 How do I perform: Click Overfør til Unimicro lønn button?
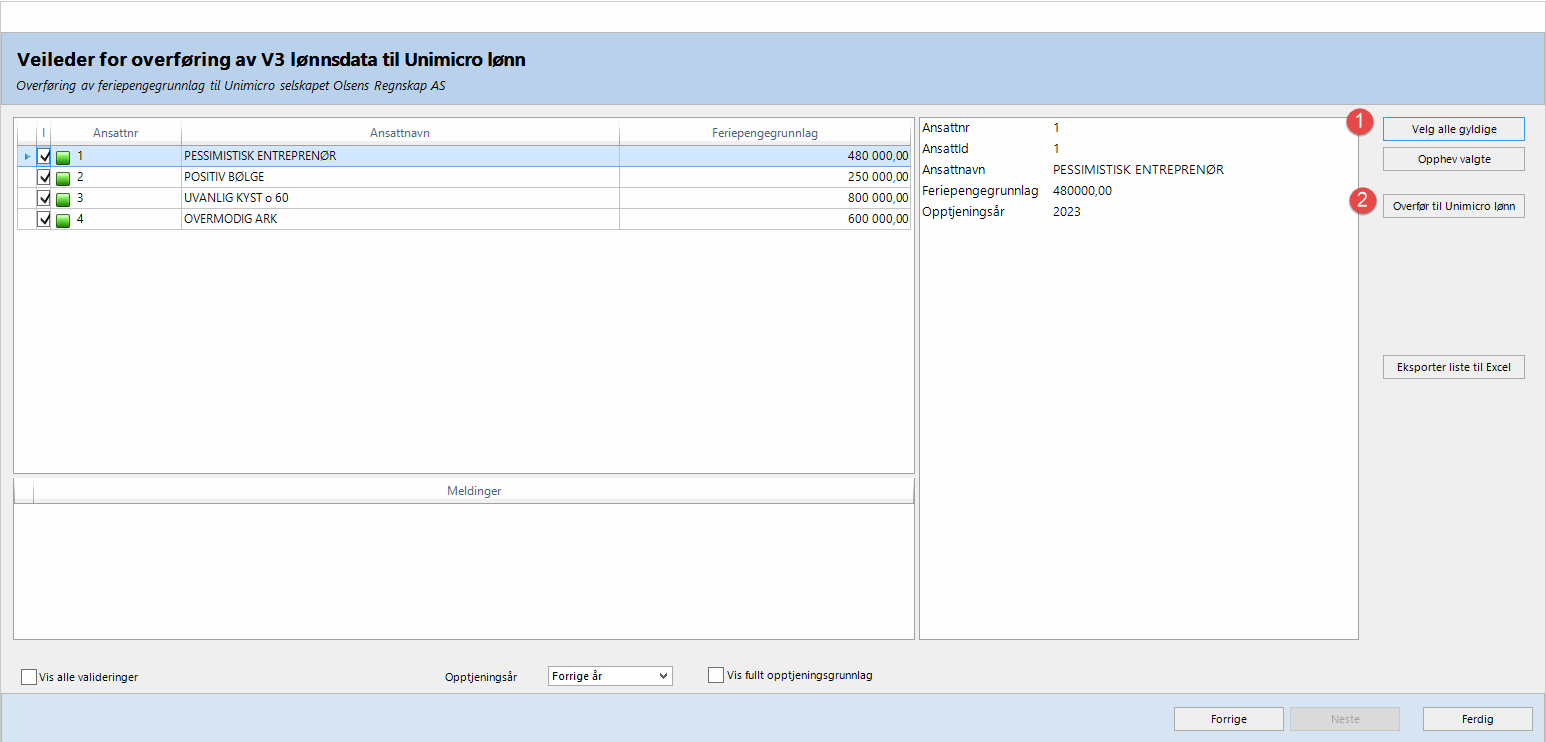[1453, 206]
